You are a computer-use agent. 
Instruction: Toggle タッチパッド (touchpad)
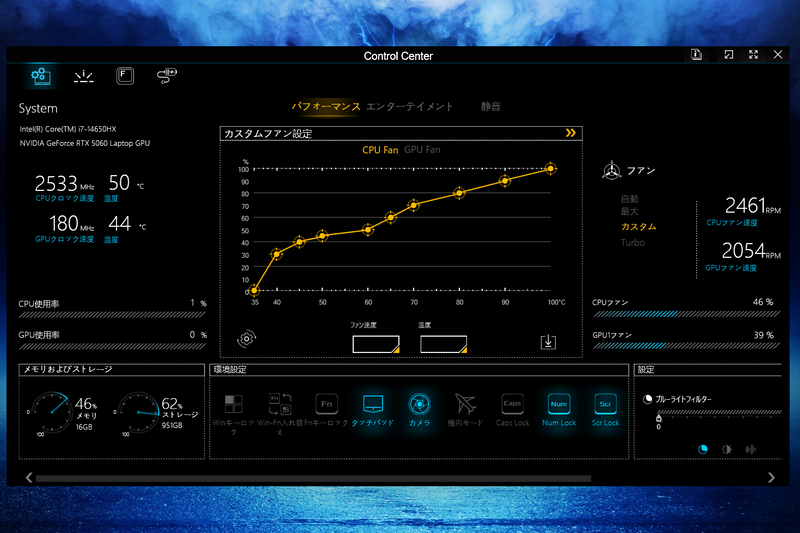point(372,410)
